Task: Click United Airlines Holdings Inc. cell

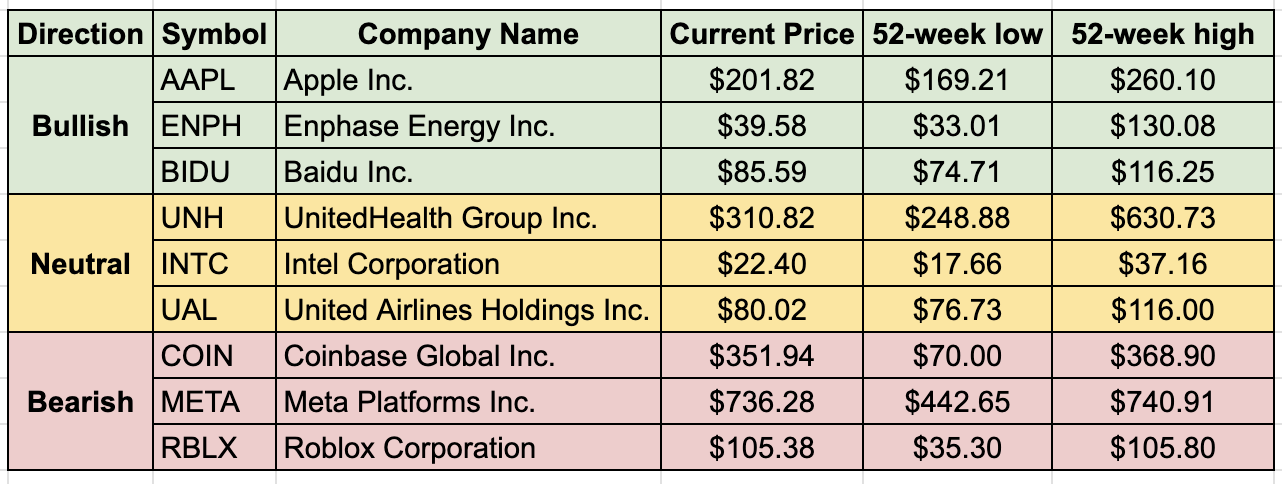Action: 468,310
